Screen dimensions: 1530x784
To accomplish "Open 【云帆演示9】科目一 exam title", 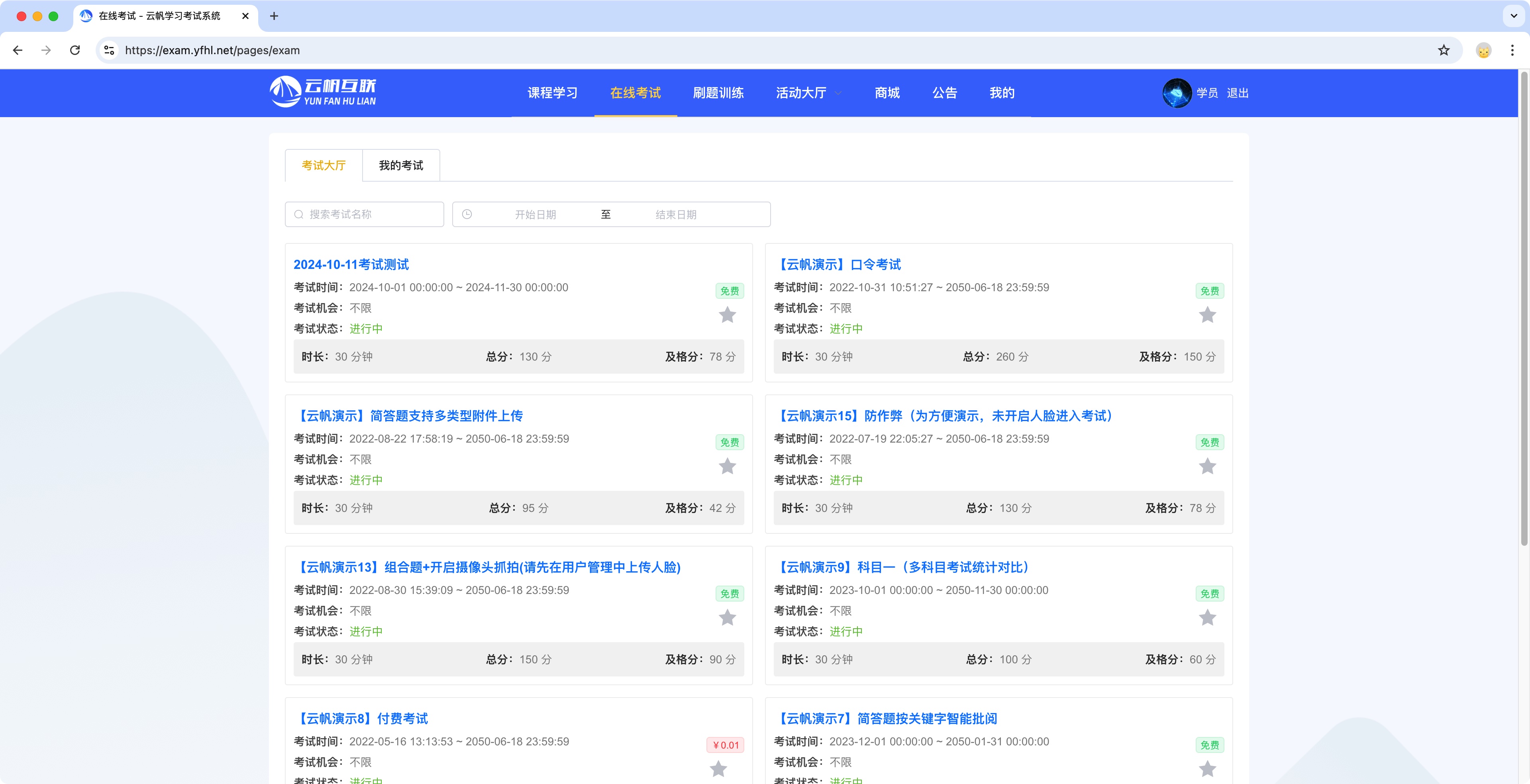I will click(902, 568).
